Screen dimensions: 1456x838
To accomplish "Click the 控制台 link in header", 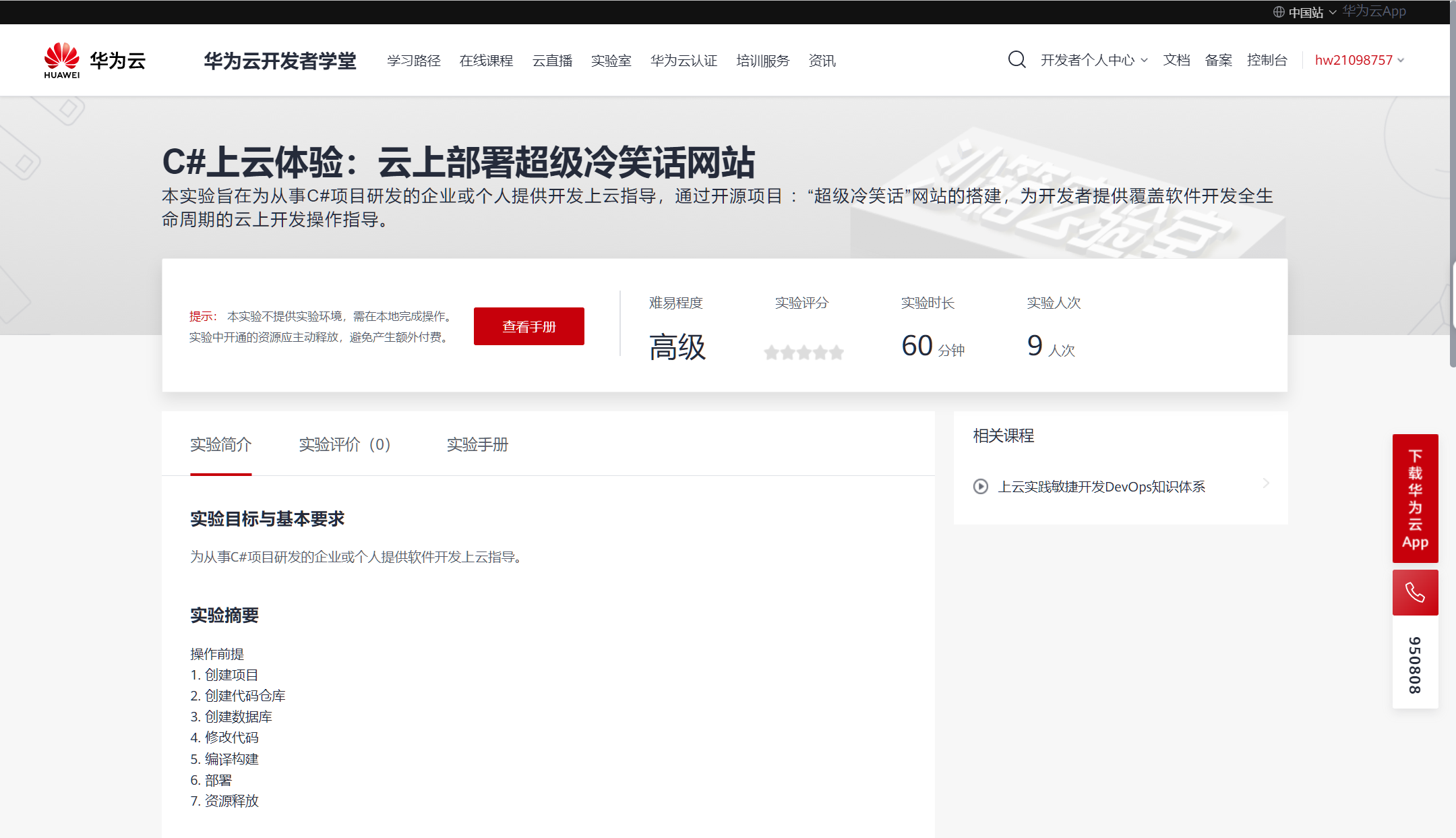I will pyautogui.click(x=1267, y=60).
